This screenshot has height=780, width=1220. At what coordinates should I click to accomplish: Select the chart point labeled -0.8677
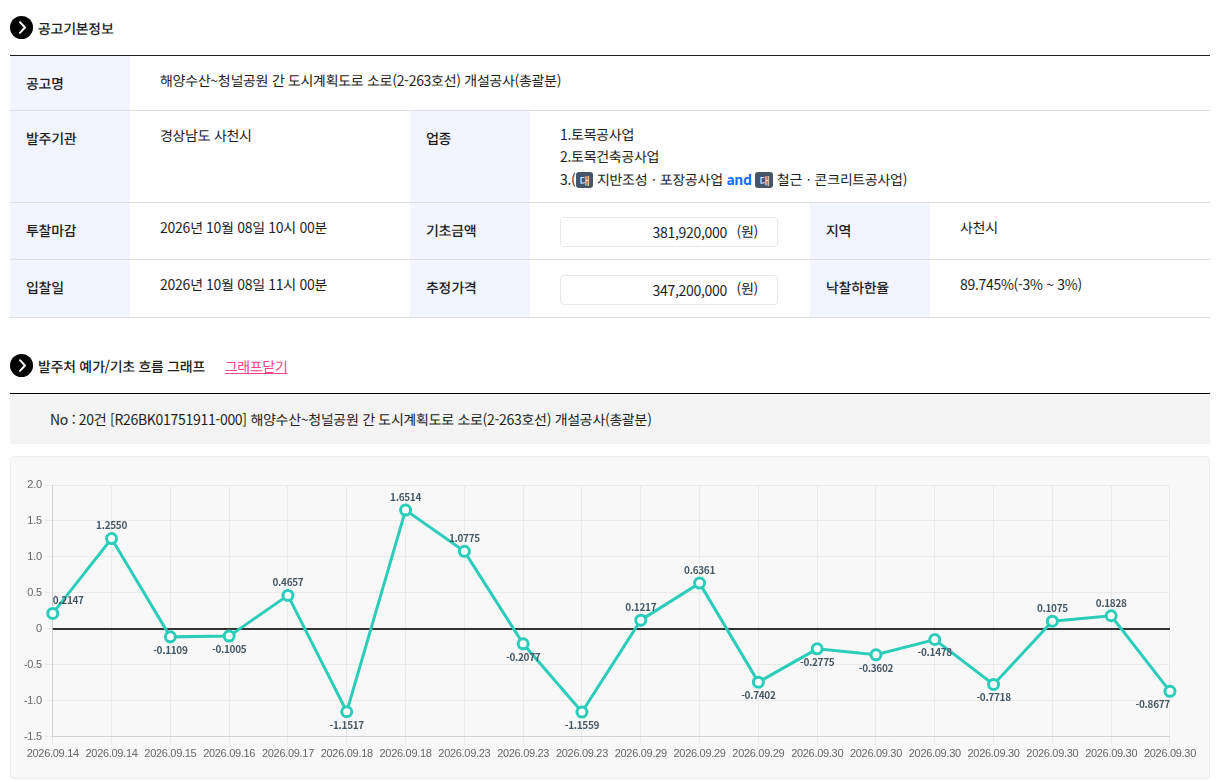(x=1170, y=691)
